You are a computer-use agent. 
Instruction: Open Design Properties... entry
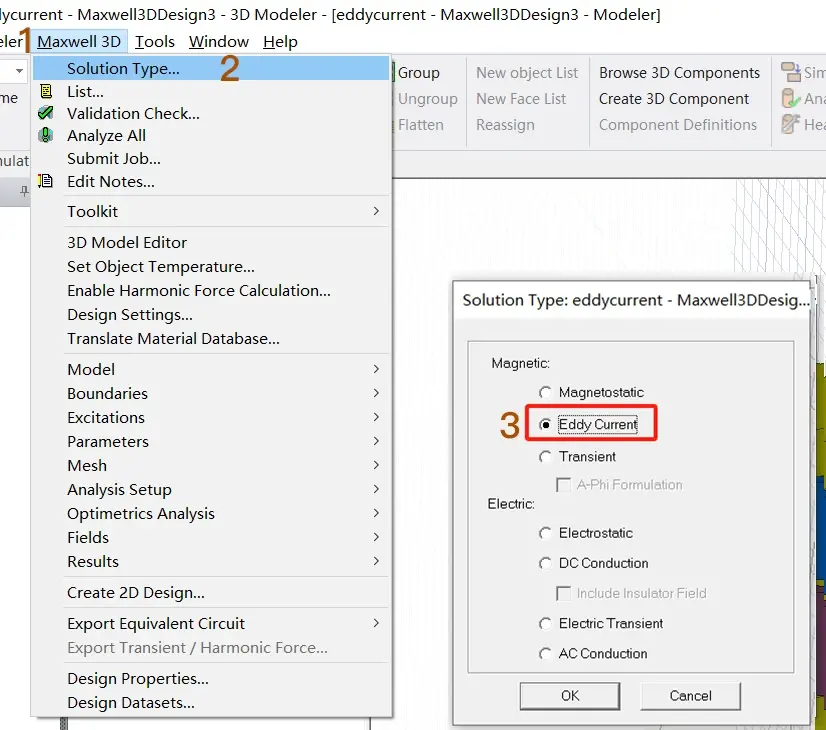[211, 678]
